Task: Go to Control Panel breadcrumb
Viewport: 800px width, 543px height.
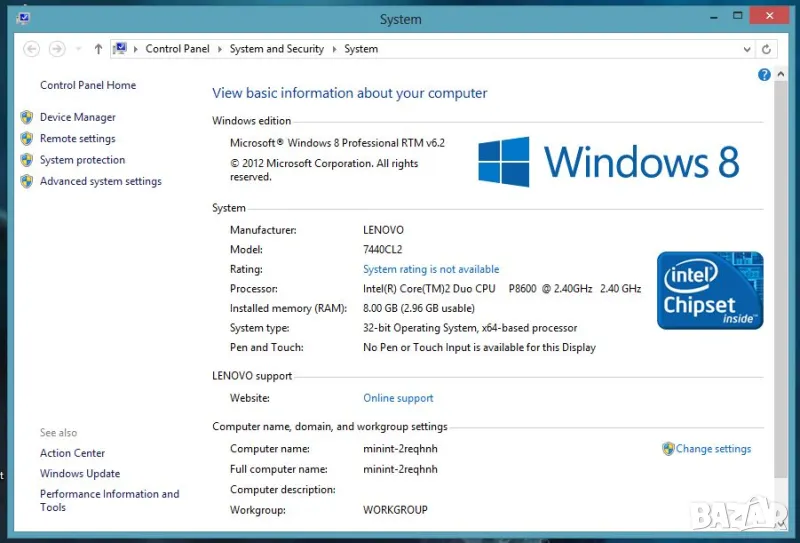Action: coord(177,49)
